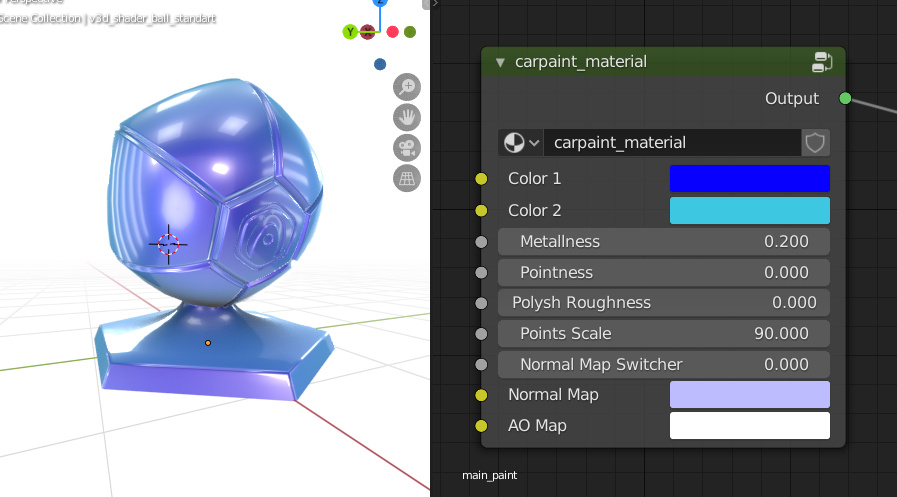
Task: Click the blue negative Z axis dot
Action: coord(380,64)
